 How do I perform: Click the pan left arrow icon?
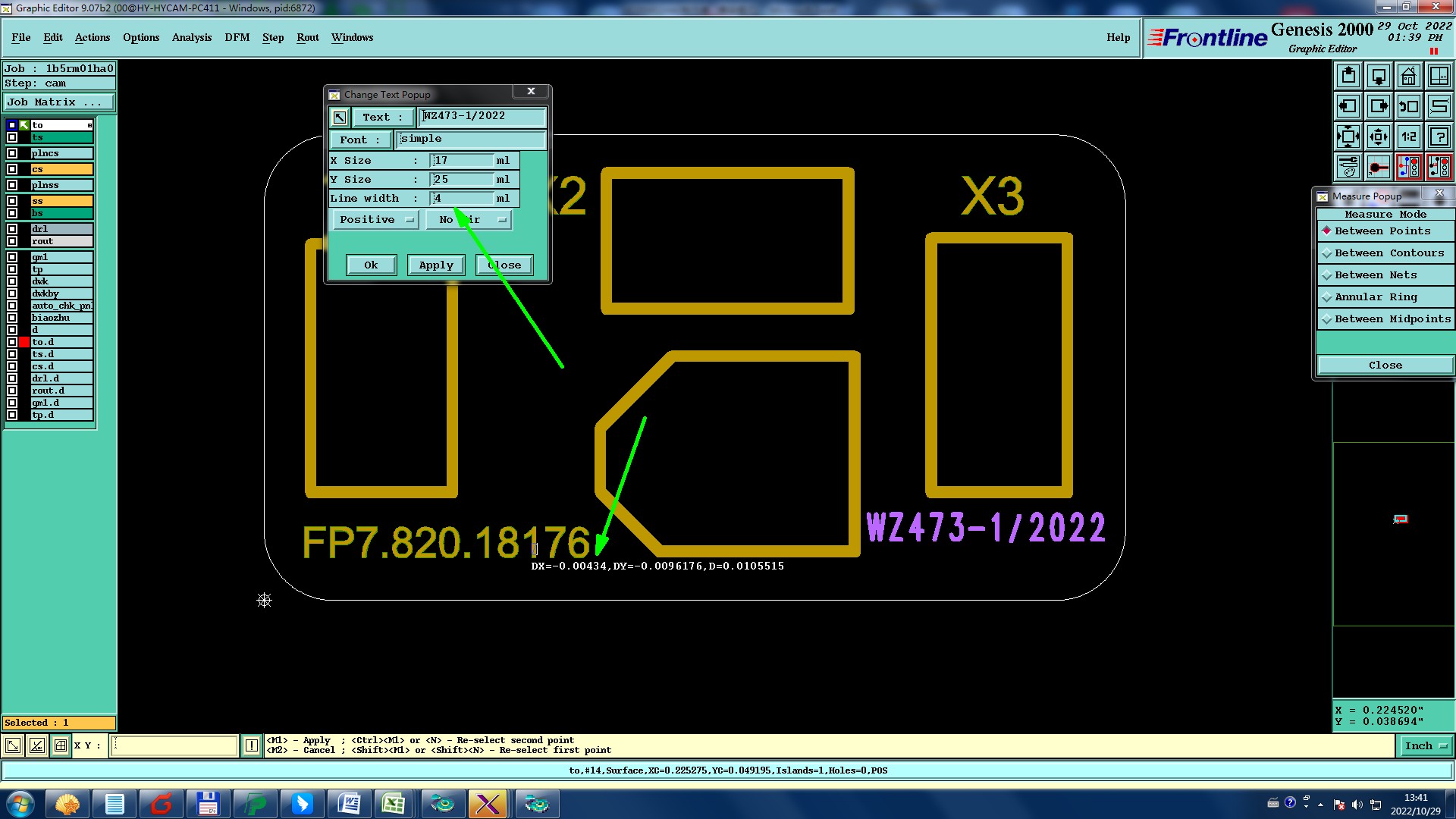tap(1348, 106)
